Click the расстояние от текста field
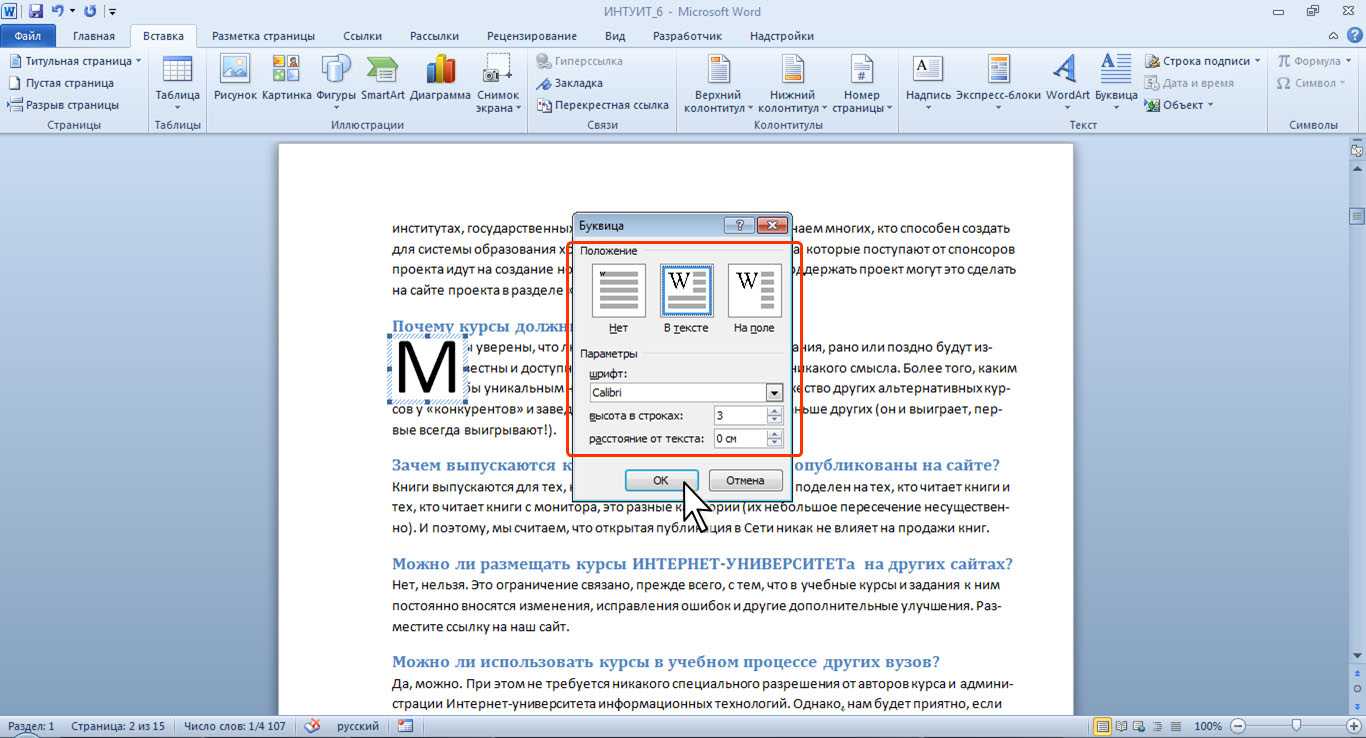This screenshot has width=1366, height=738. [x=740, y=438]
